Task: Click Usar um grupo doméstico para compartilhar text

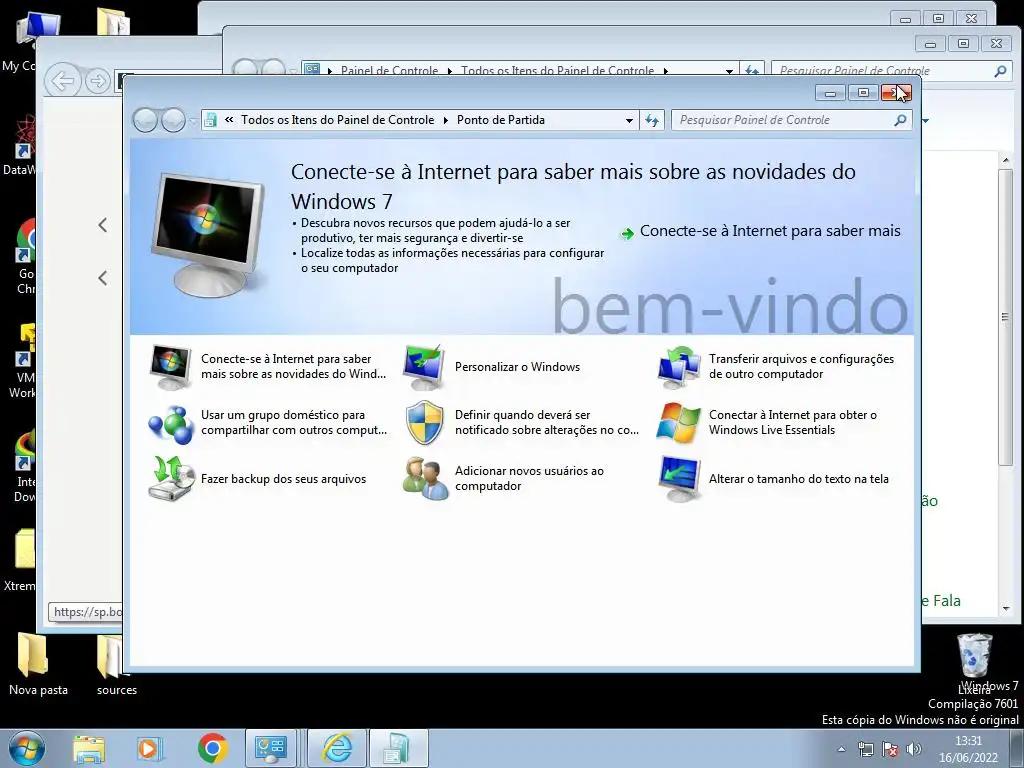Action: (294, 423)
